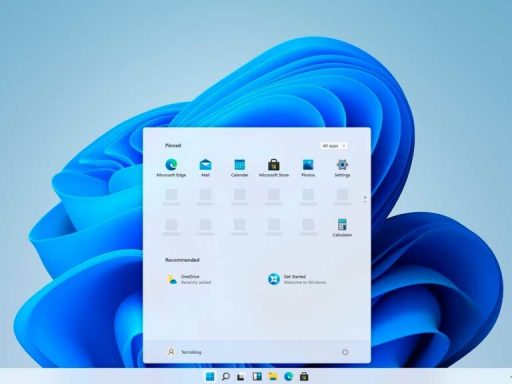
Task: Open the Calculator app
Action: point(342,228)
